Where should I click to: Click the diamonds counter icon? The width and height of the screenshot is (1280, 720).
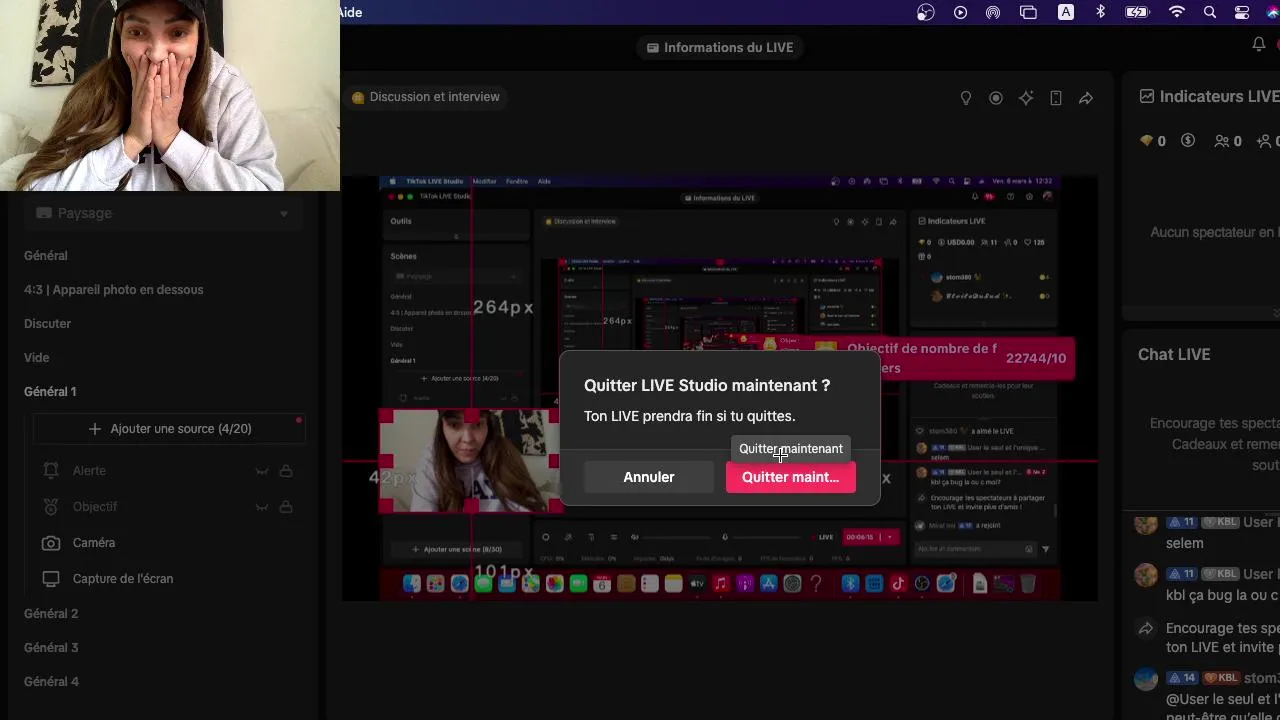tap(1147, 141)
